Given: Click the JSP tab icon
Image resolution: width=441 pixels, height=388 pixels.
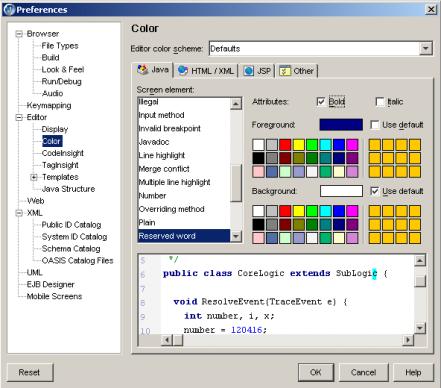Looking at the screenshot, I should coord(248,71).
